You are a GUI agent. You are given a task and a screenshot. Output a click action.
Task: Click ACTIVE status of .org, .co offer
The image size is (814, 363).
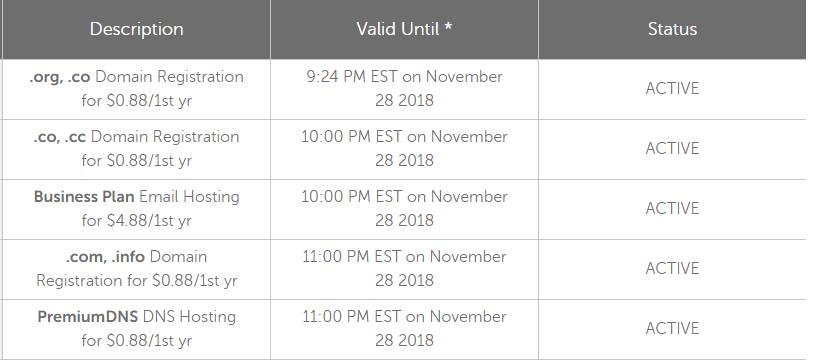672,89
